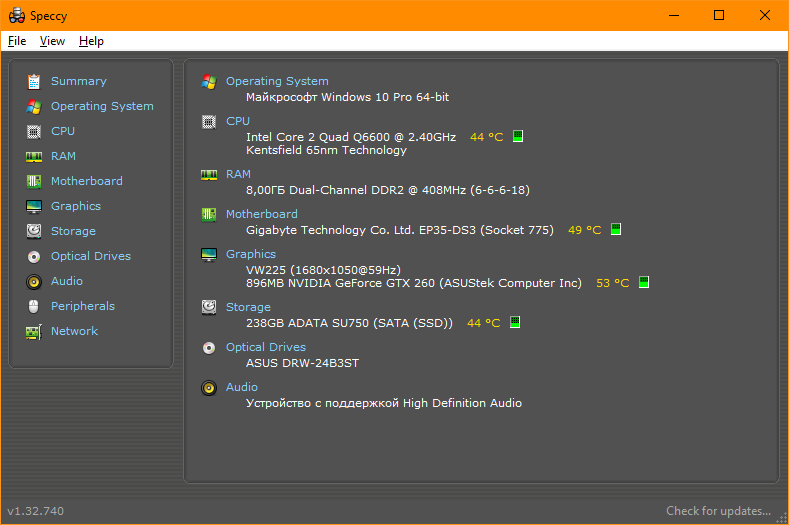Open the Storage heading link in main panel

pos(248,307)
